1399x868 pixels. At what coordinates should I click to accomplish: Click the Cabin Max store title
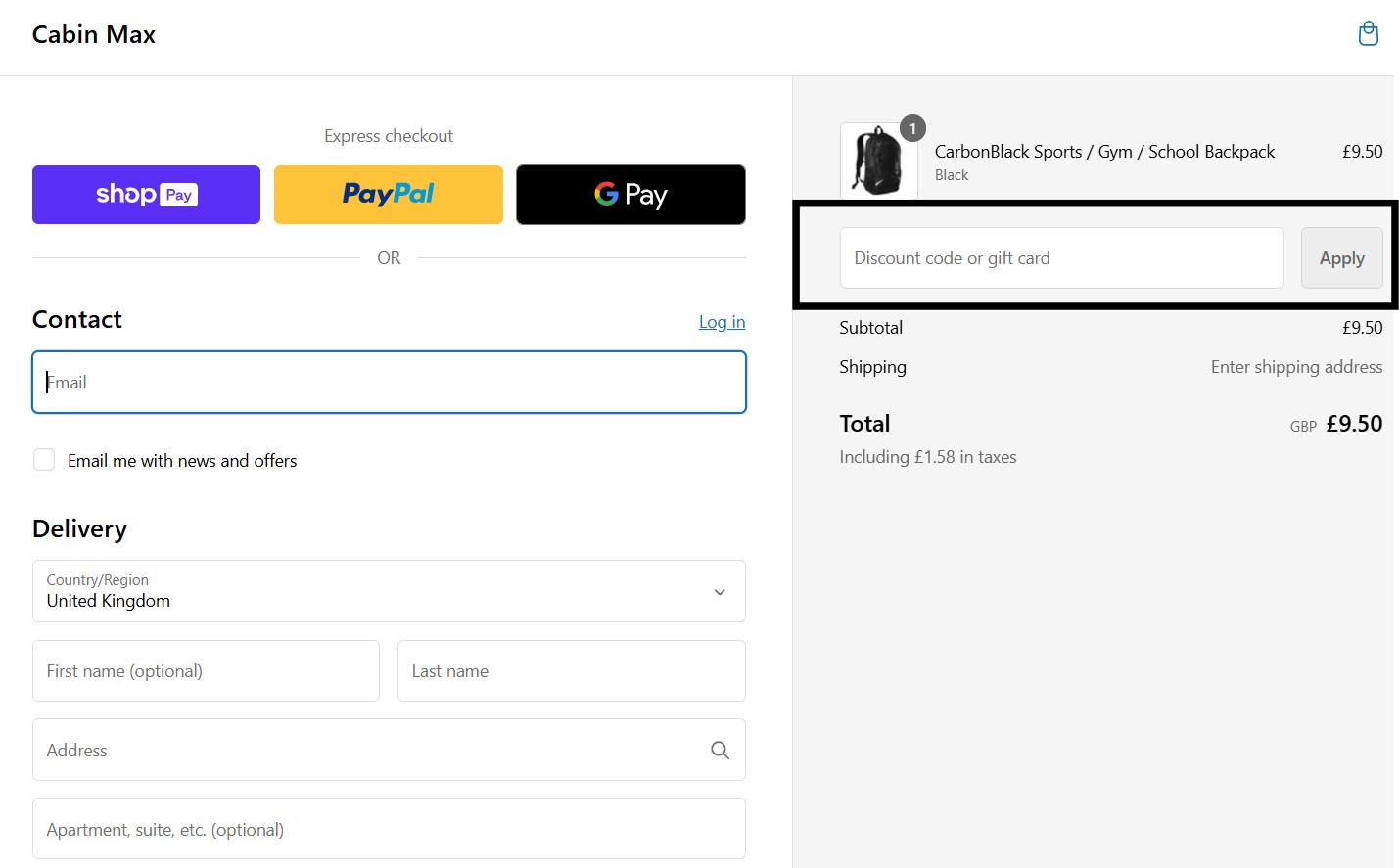94,34
